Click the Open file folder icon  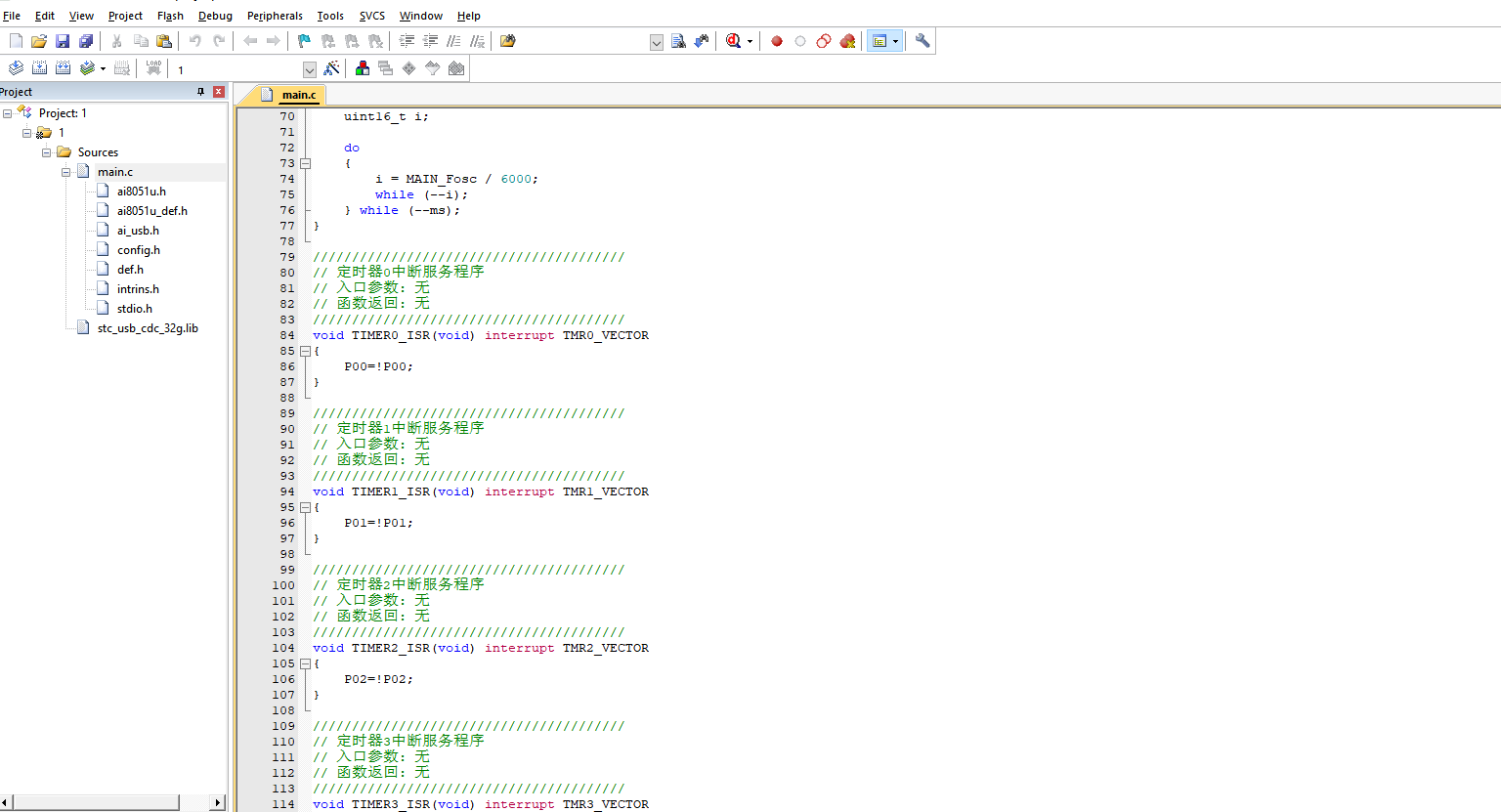(39, 41)
